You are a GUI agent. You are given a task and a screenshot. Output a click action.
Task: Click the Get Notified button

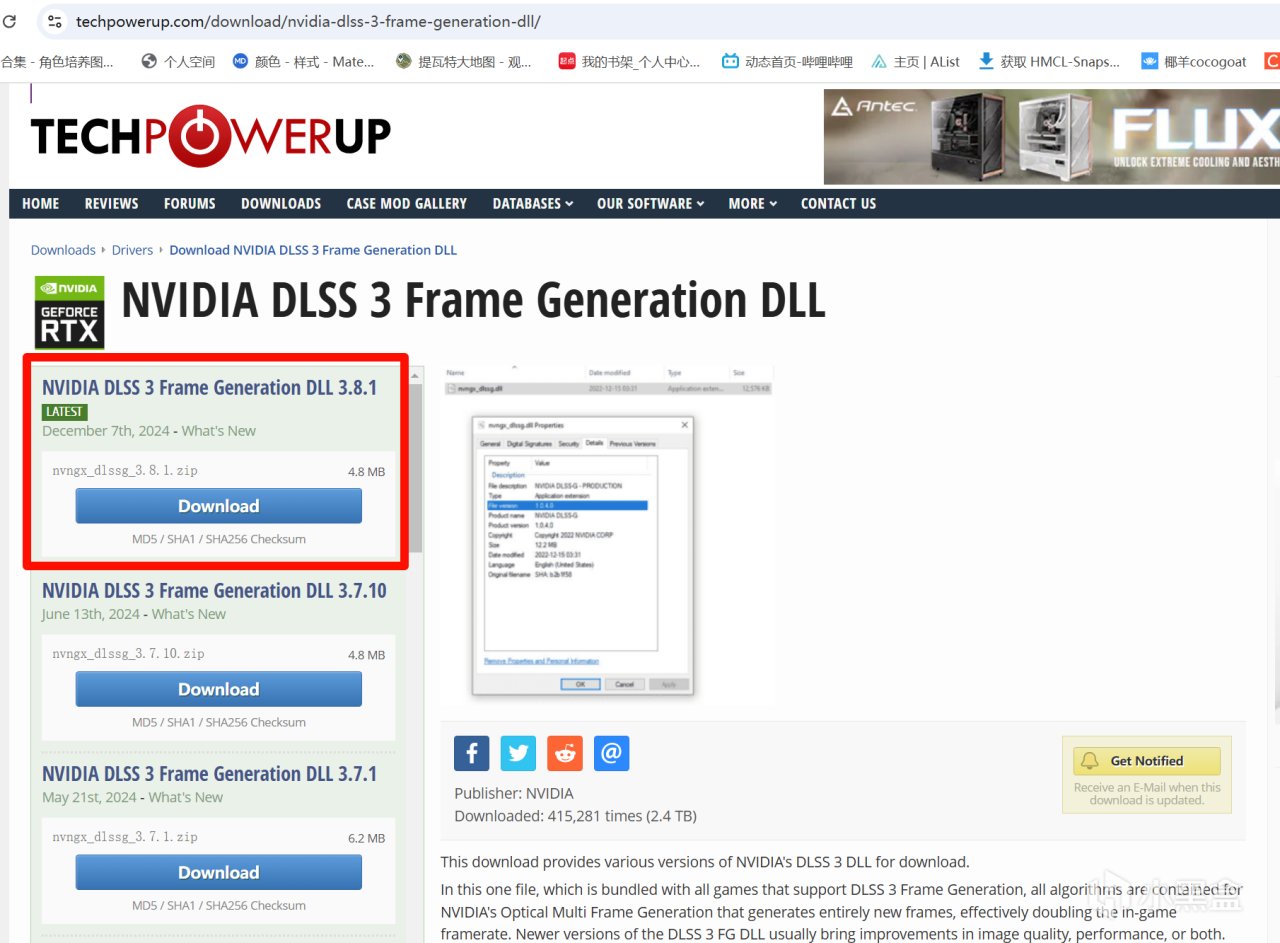(x=1147, y=761)
